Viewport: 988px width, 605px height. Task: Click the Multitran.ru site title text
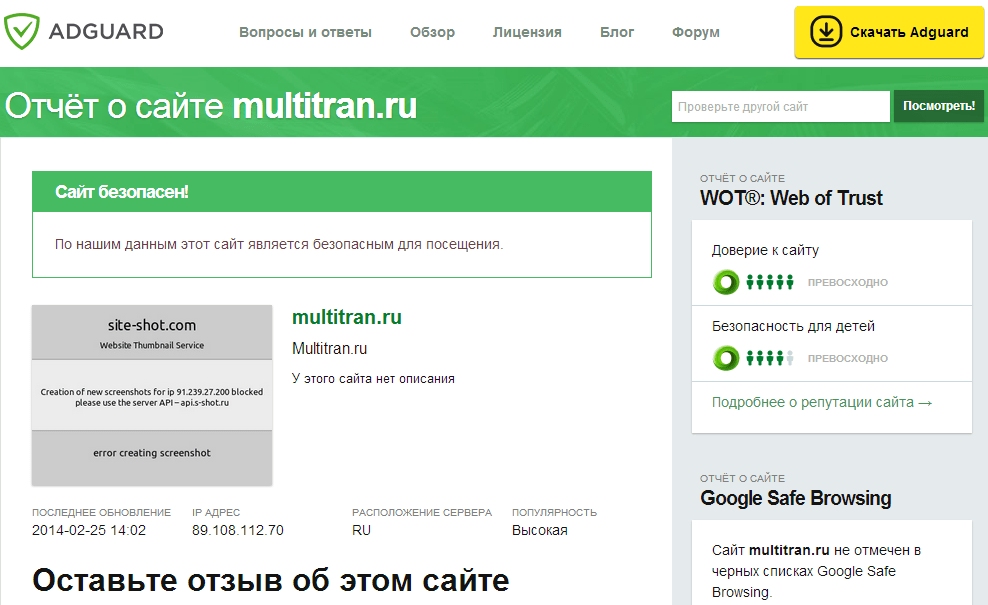click(330, 349)
